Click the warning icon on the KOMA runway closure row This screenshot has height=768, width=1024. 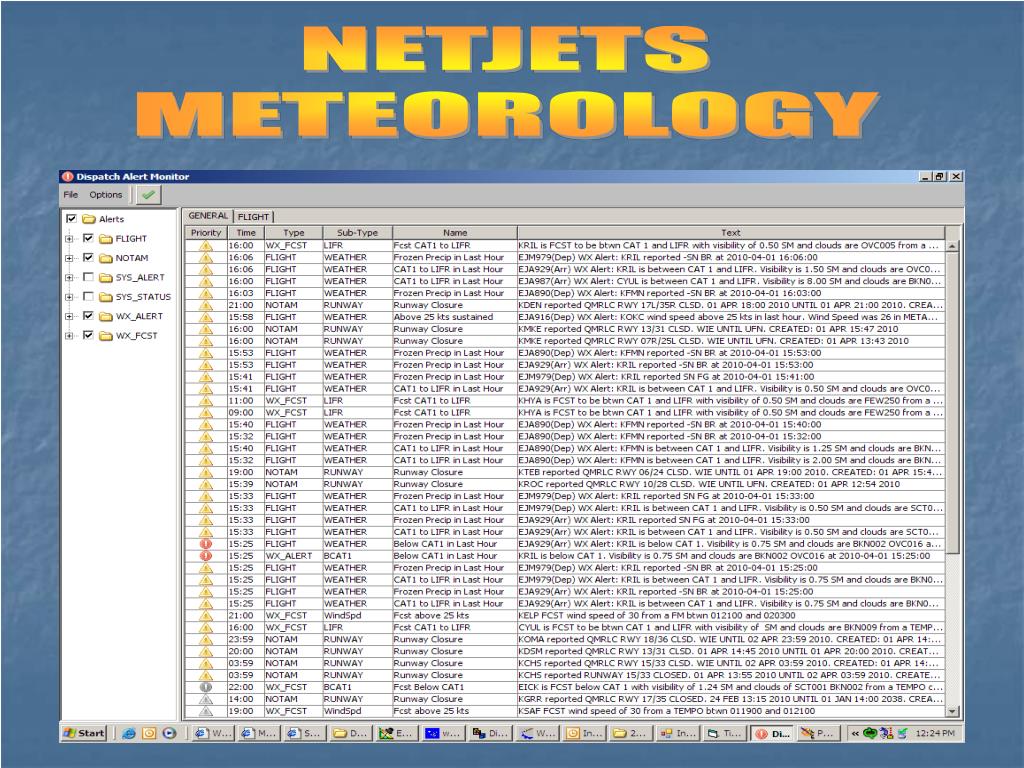point(206,639)
